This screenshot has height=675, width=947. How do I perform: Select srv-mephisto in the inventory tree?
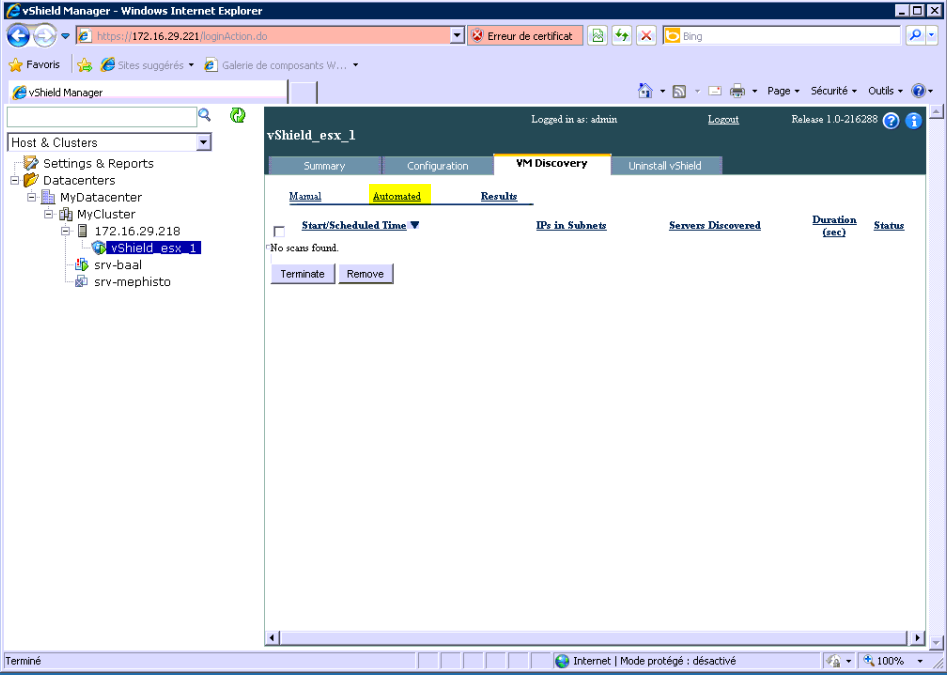(x=132, y=282)
